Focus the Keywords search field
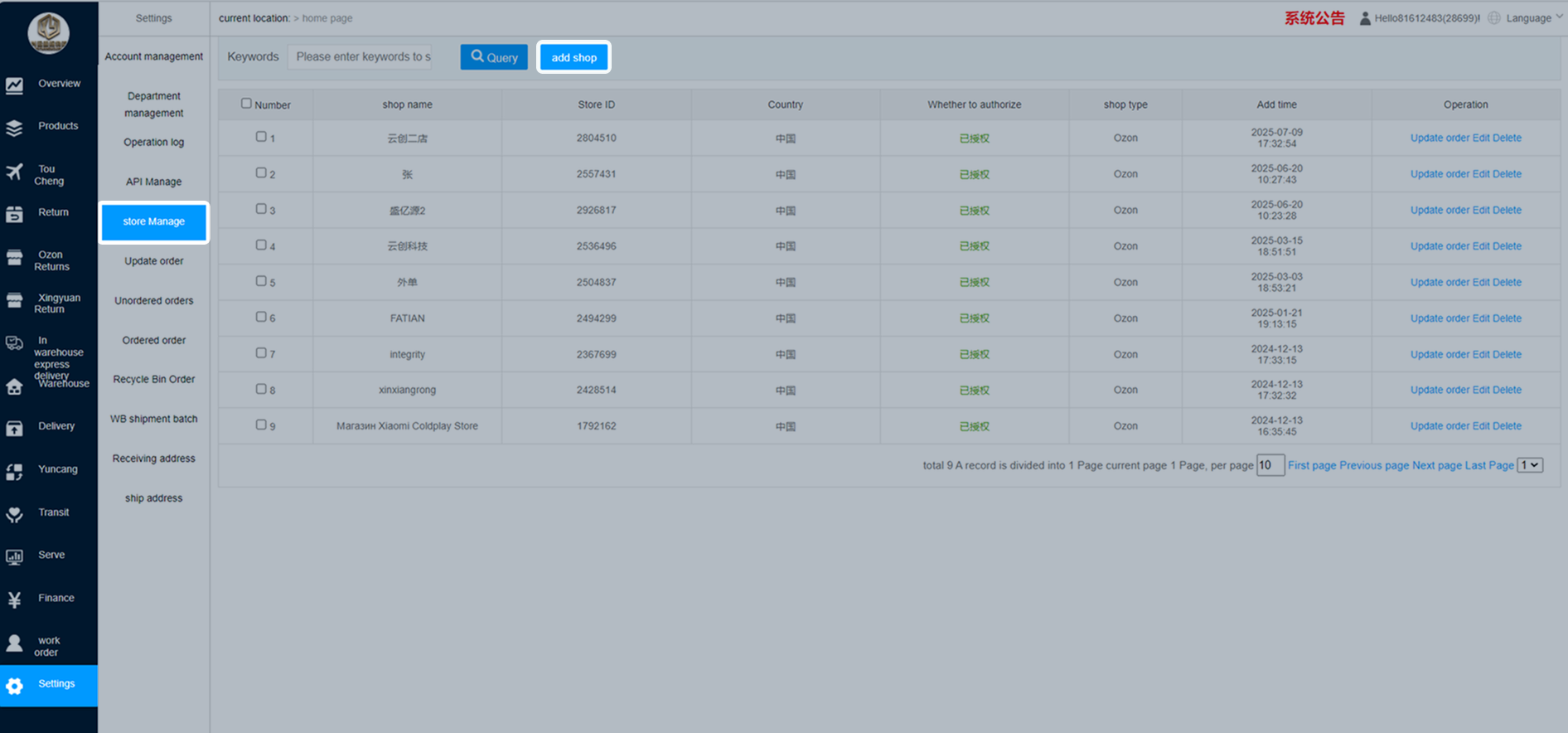The image size is (1568, 733). click(361, 56)
